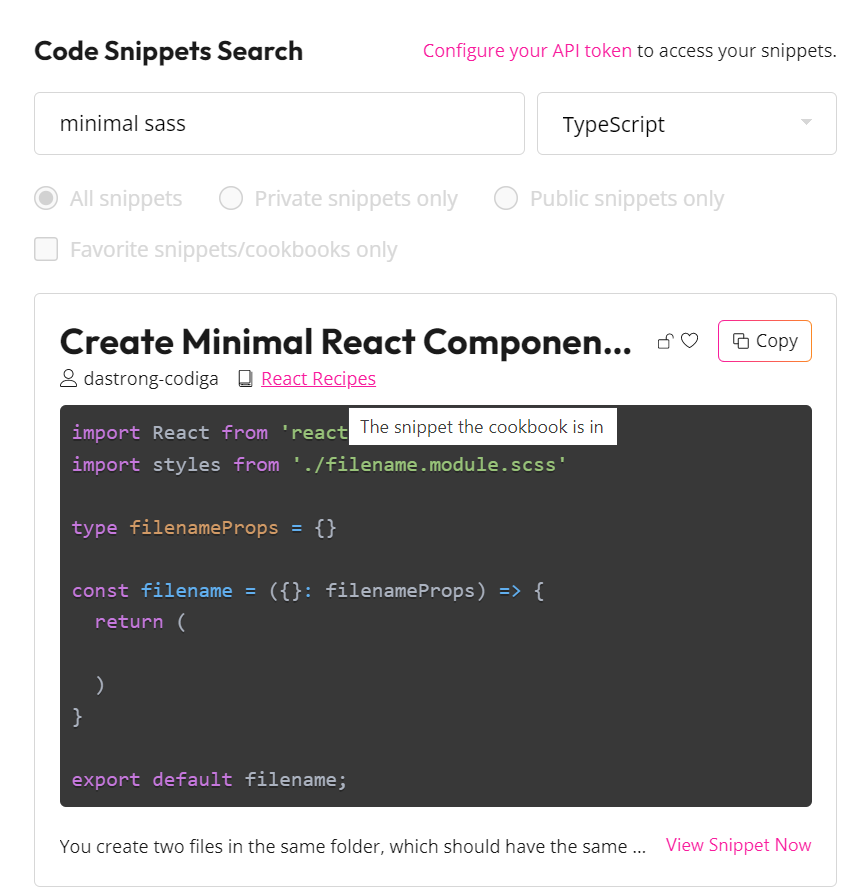
Task: Open the React Recipes cookbook link
Action: (x=318, y=379)
